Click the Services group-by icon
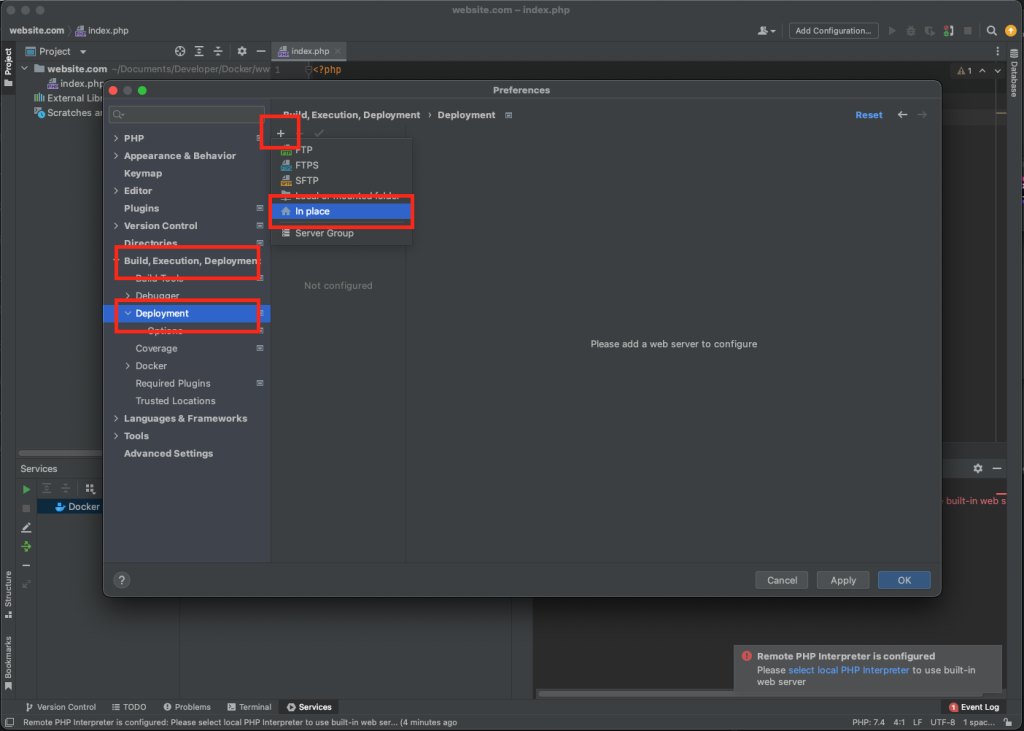 [89, 489]
